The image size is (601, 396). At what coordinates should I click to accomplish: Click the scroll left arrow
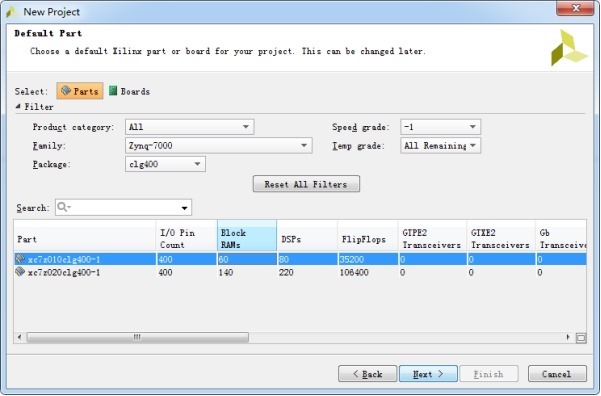tap(20, 337)
